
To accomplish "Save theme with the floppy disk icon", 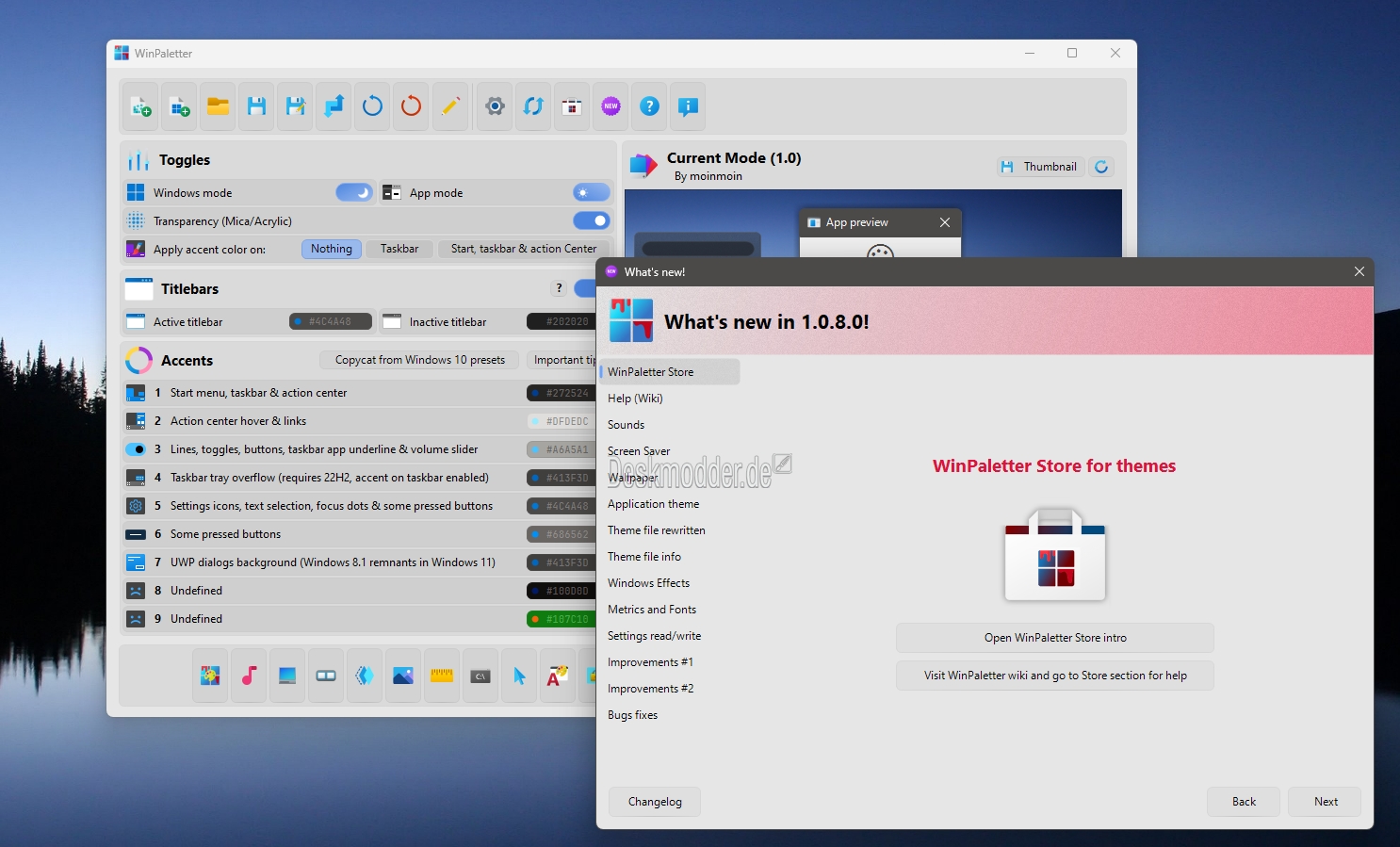I will 256,106.
